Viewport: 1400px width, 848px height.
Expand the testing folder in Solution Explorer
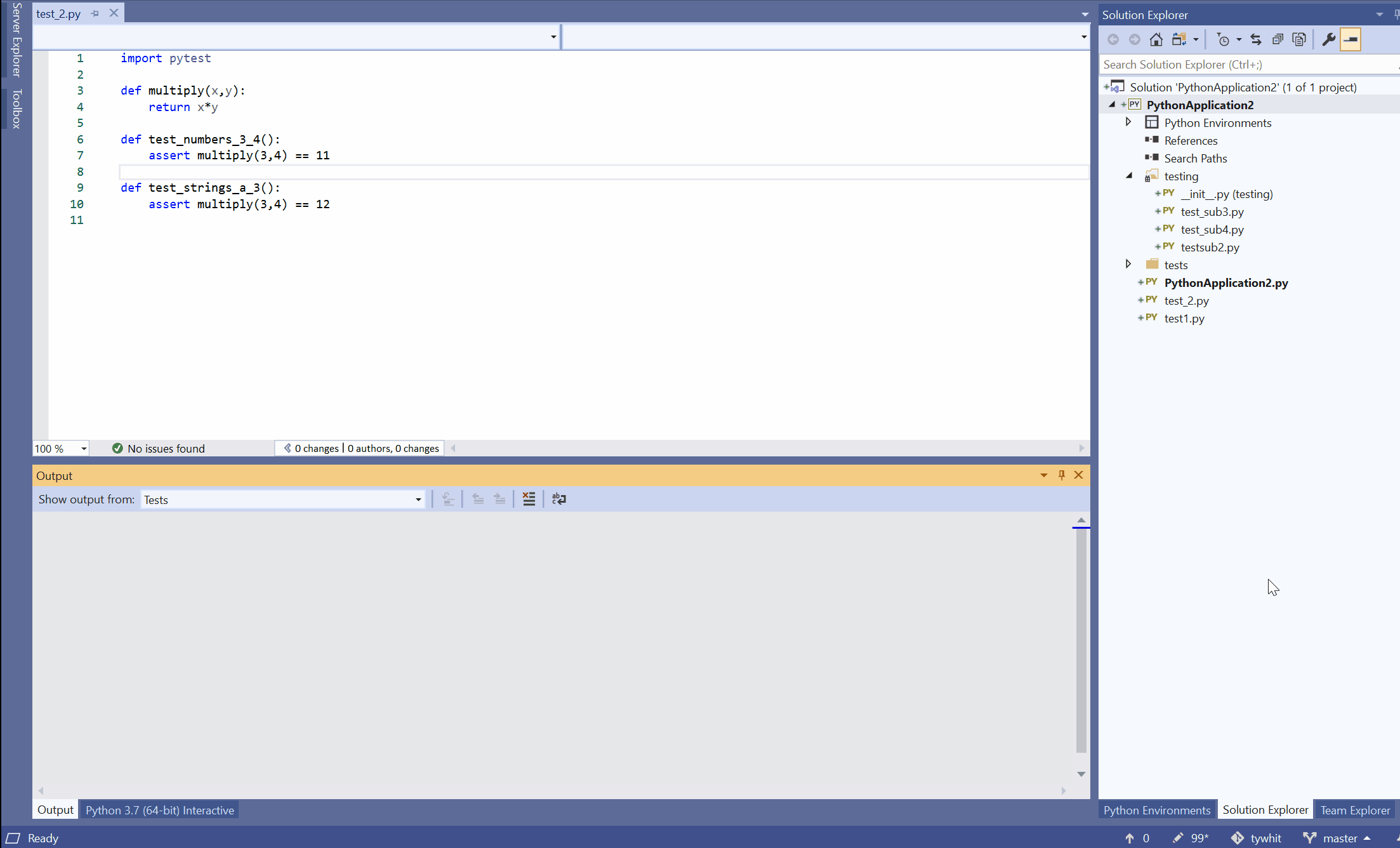click(x=1130, y=176)
